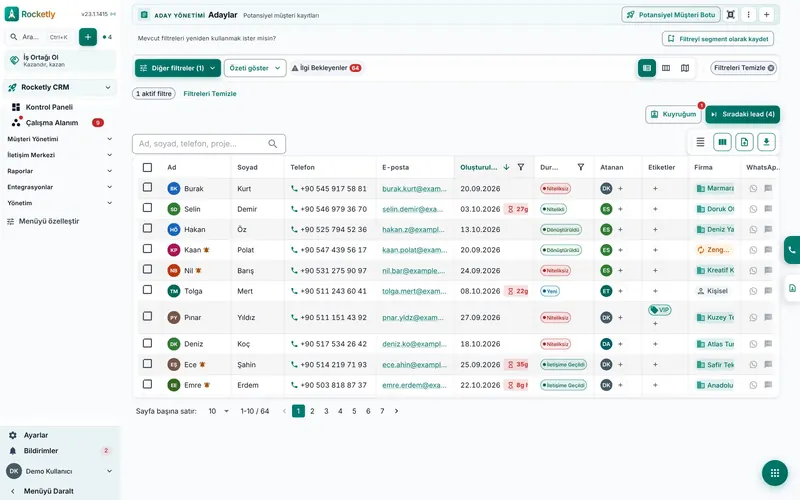Tick the checkbox for Selin Demir
Screen dimensions: 800x500
click(147, 208)
